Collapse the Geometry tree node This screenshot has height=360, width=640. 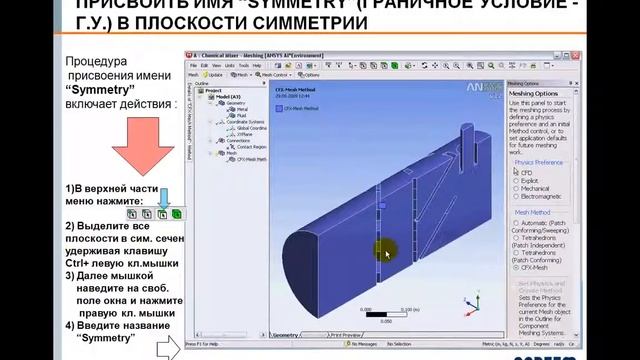click(211, 103)
